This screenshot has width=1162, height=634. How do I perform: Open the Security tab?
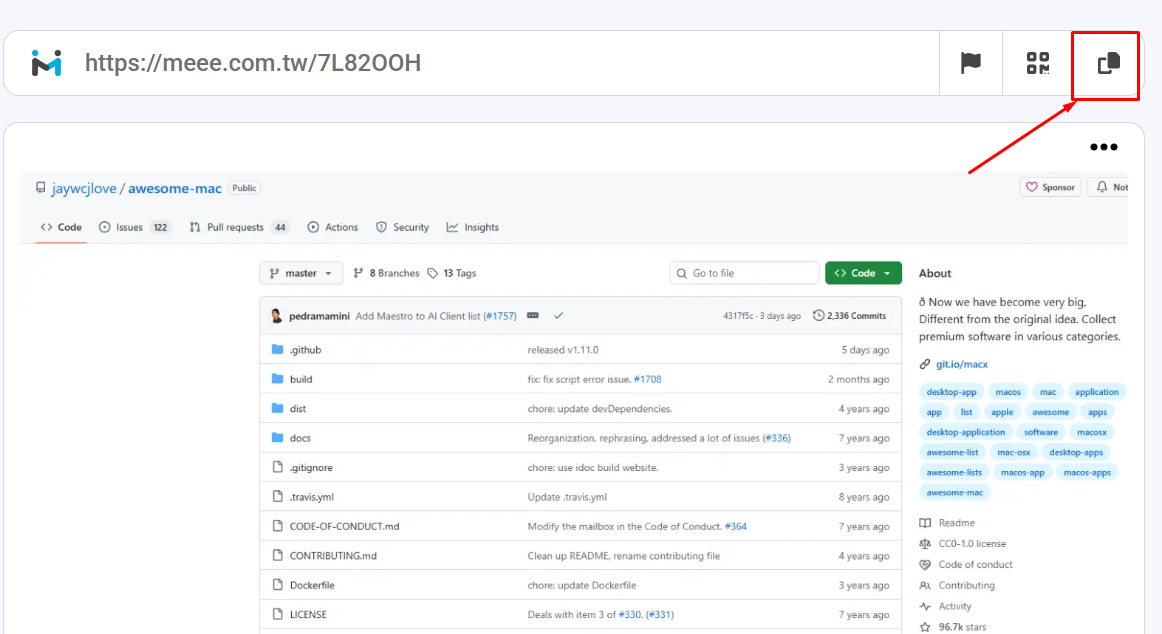pyautogui.click(x=402, y=227)
